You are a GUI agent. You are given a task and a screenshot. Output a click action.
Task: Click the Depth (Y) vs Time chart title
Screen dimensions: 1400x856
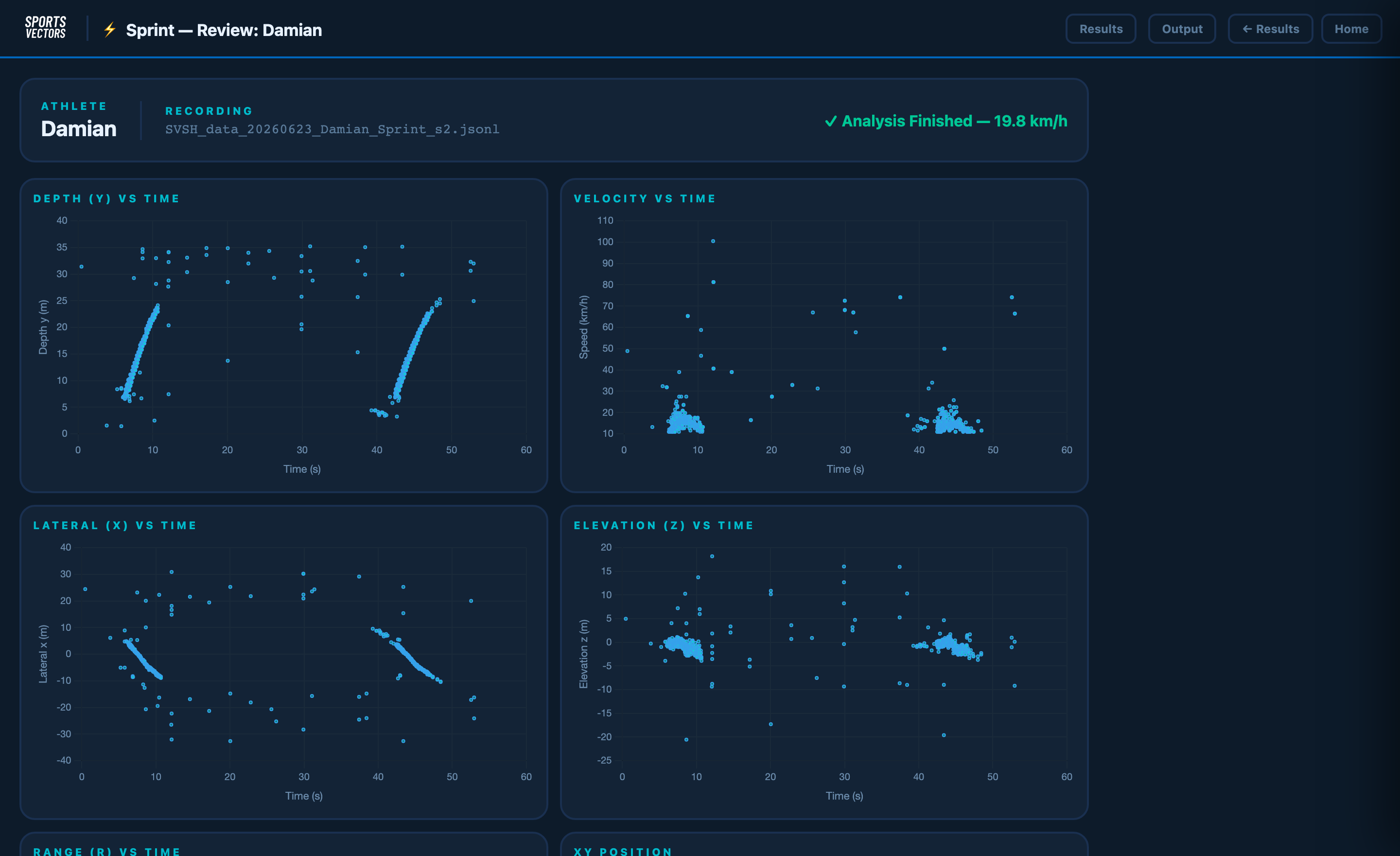click(x=107, y=198)
